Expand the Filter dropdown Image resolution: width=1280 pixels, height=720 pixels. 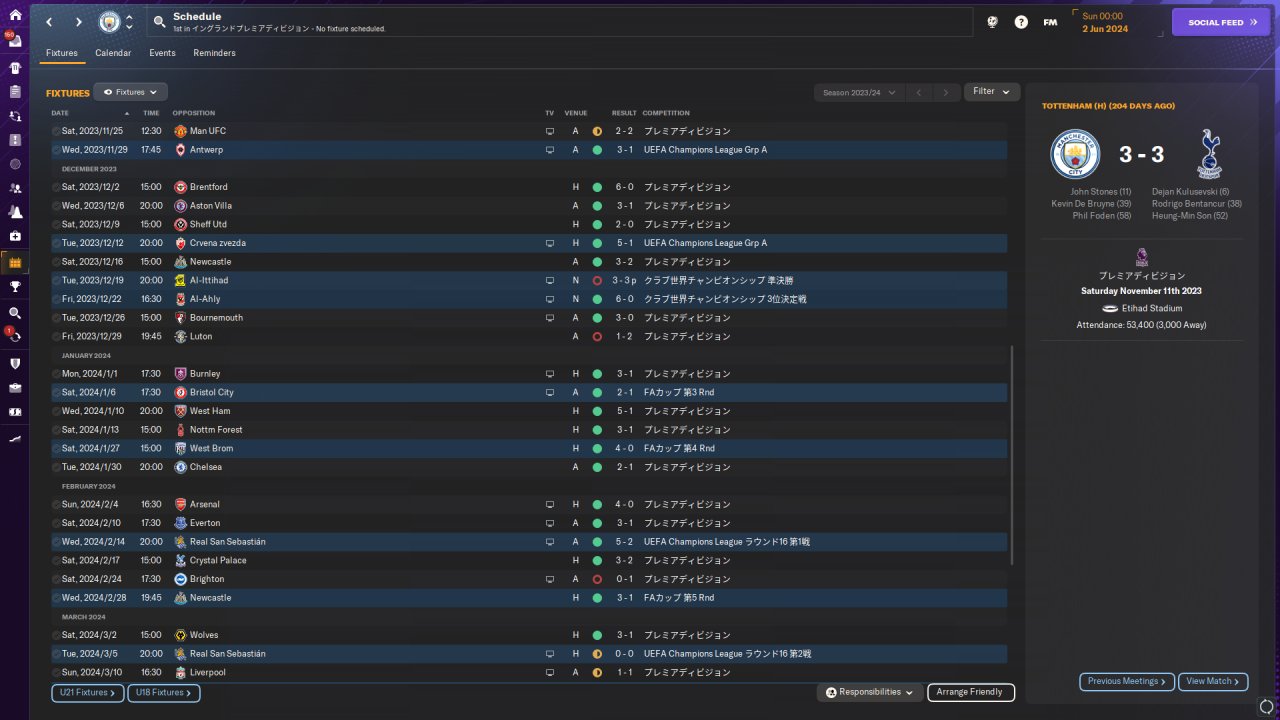[992, 92]
